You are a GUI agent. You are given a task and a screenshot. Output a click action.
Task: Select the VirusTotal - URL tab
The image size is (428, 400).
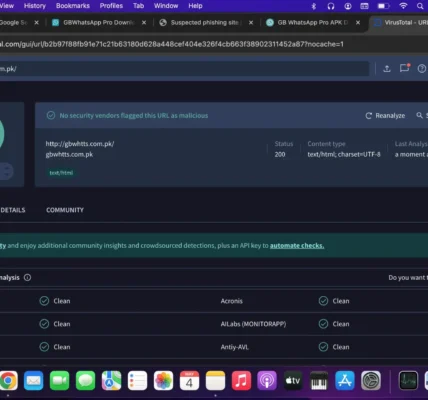click(400, 22)
